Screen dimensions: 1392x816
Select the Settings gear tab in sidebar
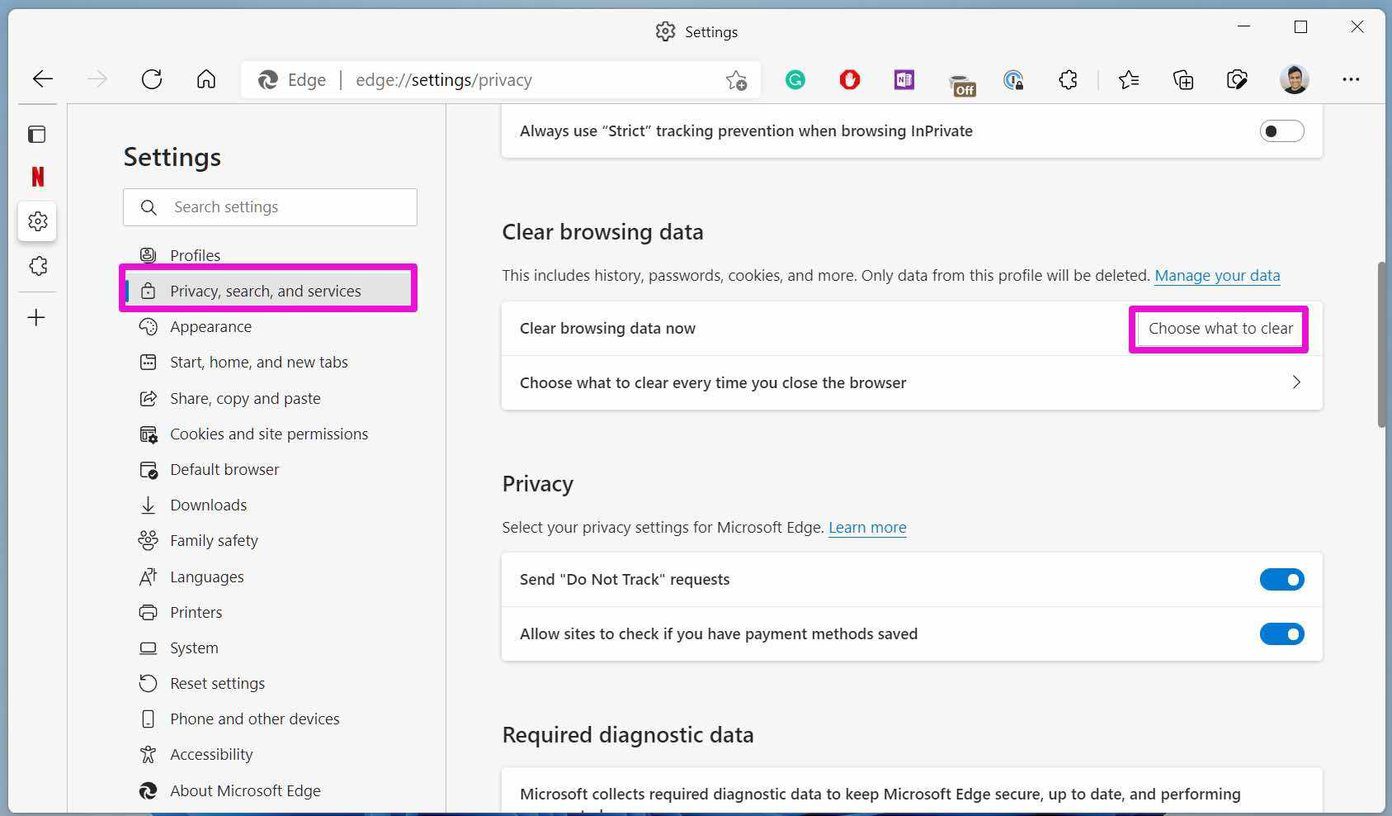click(x=37, y=221)
